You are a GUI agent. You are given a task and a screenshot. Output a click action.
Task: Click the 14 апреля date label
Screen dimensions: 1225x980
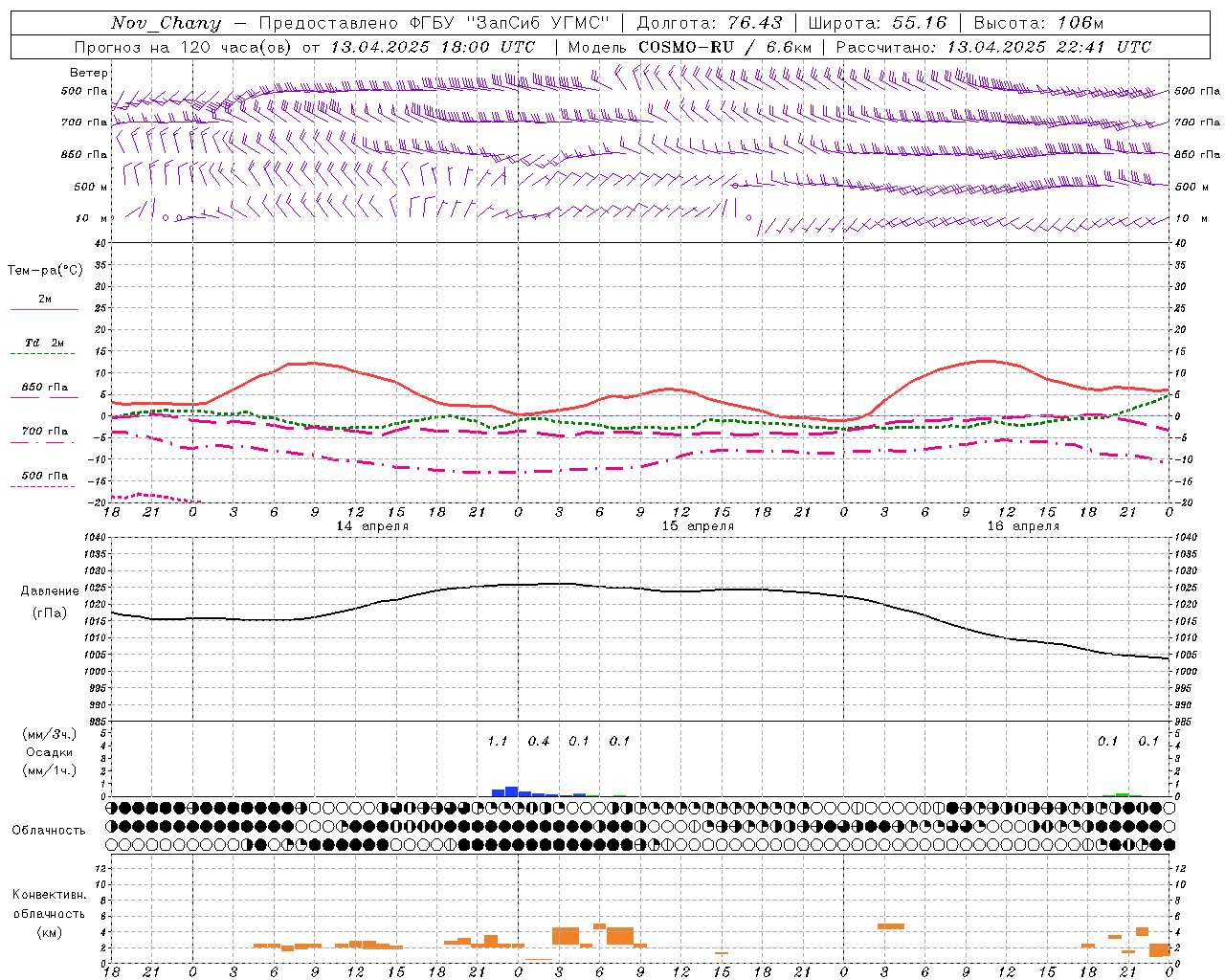pyautogui.click(x=373, y=526)
